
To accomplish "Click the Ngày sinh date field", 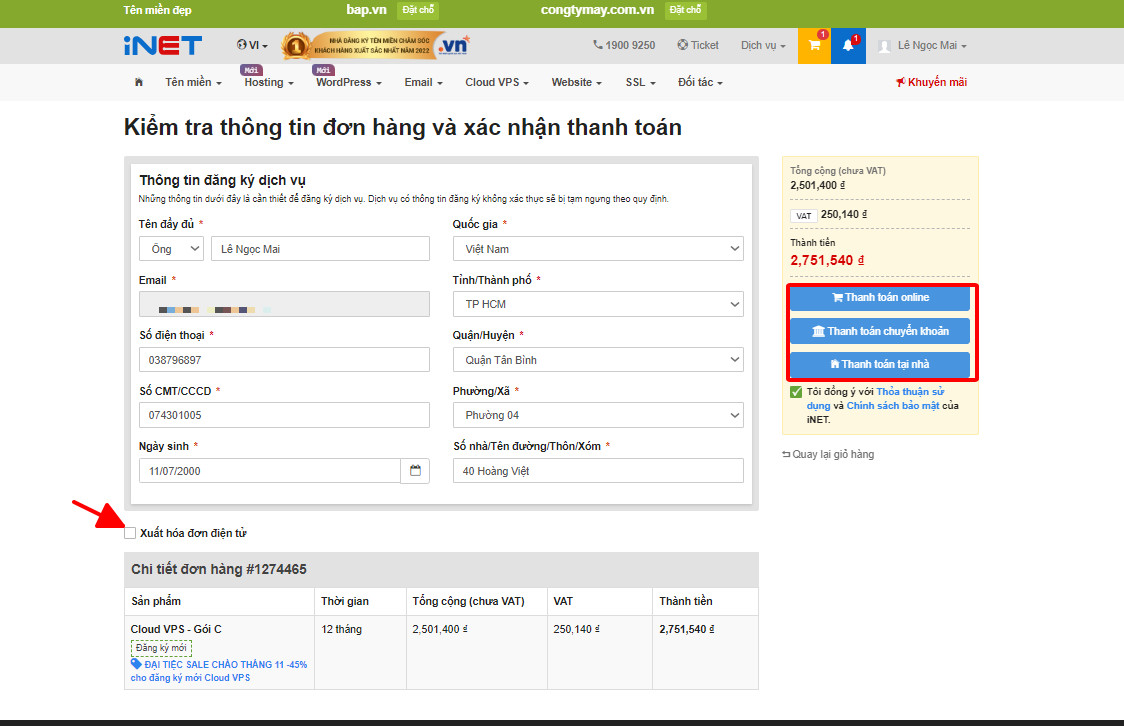I will (270, 471).
